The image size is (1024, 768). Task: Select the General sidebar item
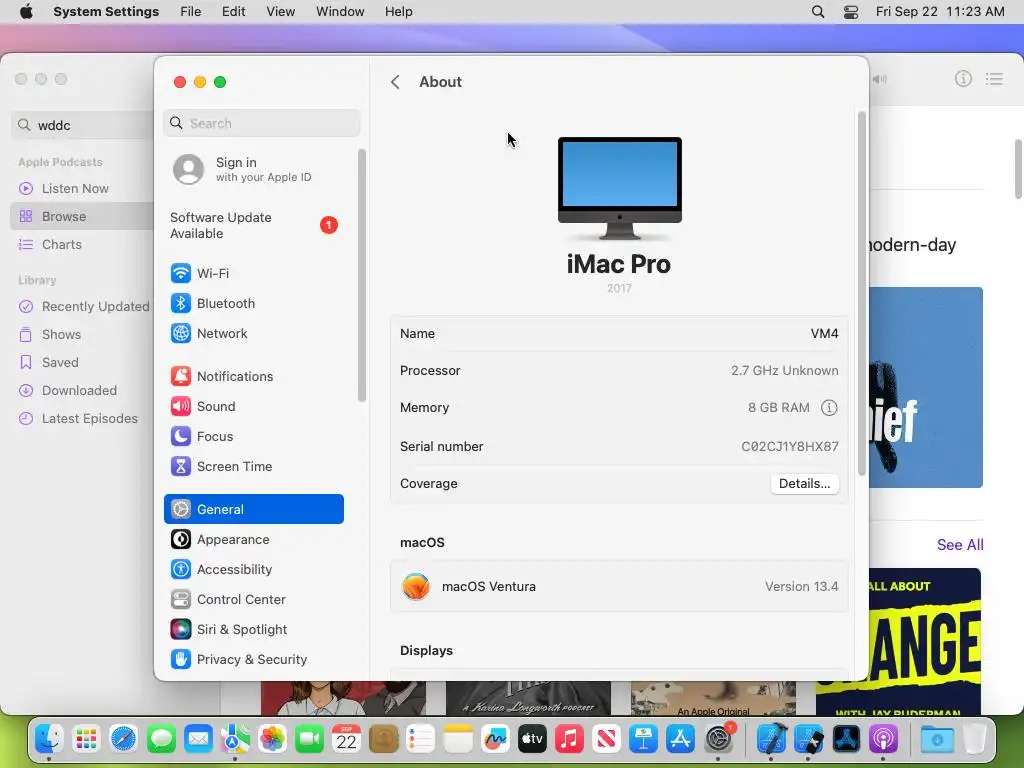pyautogui.click(x=253, y=509)
